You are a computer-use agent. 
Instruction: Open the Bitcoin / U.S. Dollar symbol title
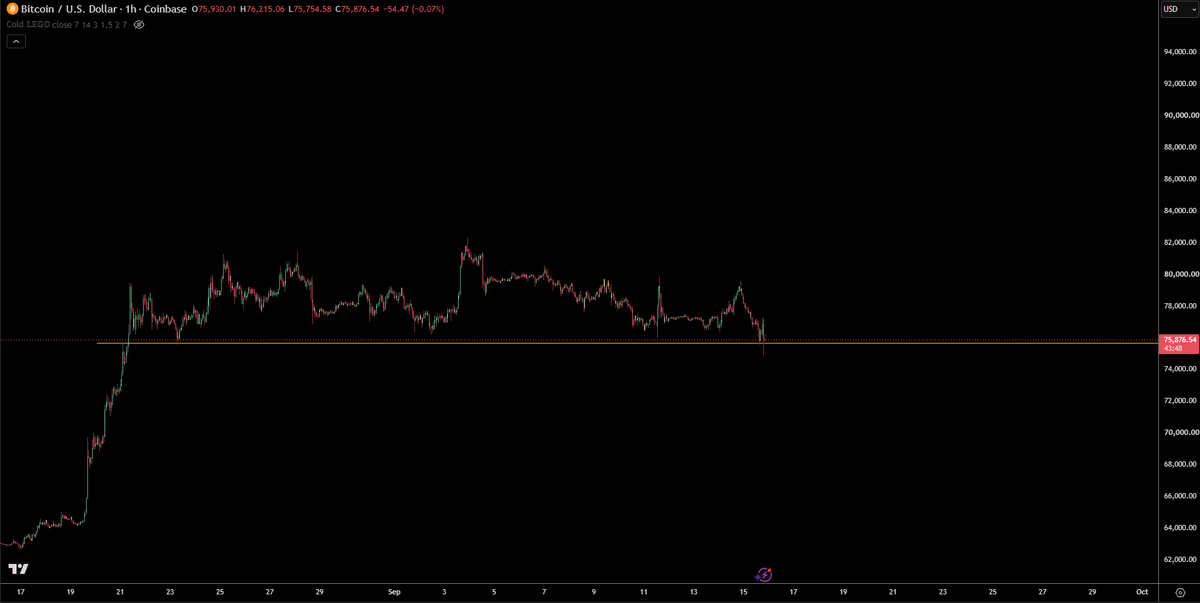pos(67,9)
